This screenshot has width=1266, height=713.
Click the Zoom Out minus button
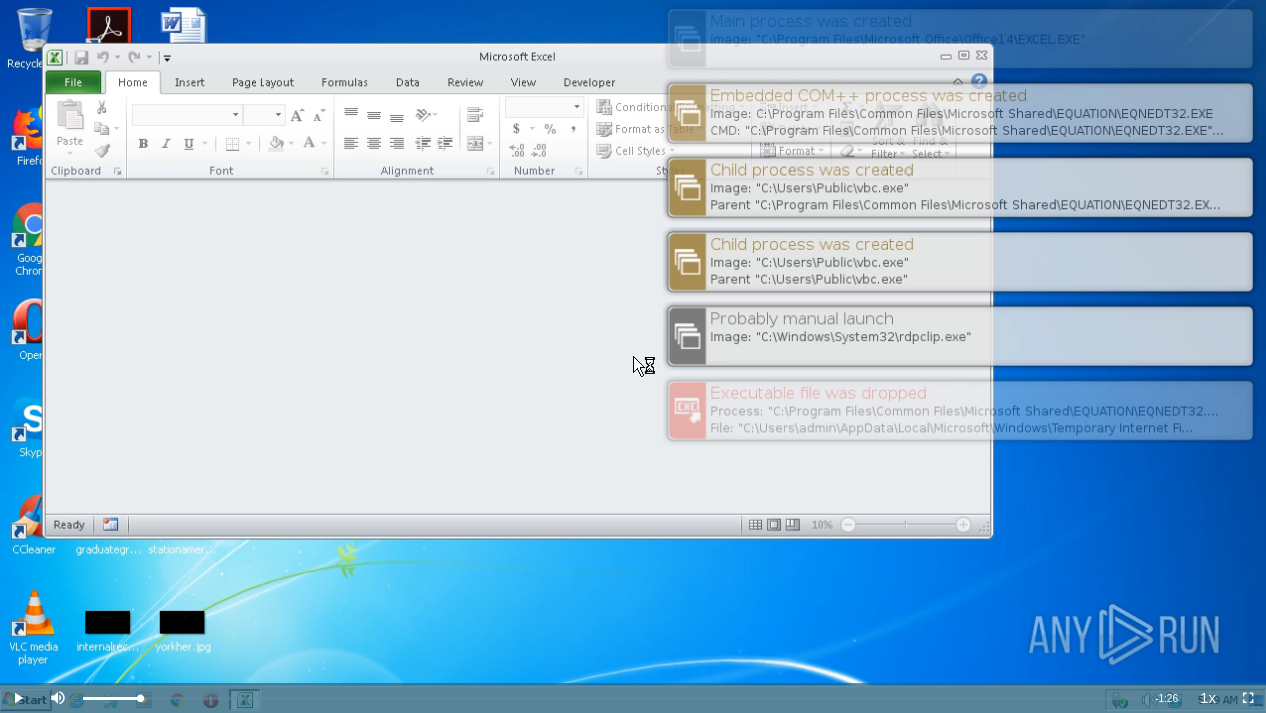click(x=848, y=525)
